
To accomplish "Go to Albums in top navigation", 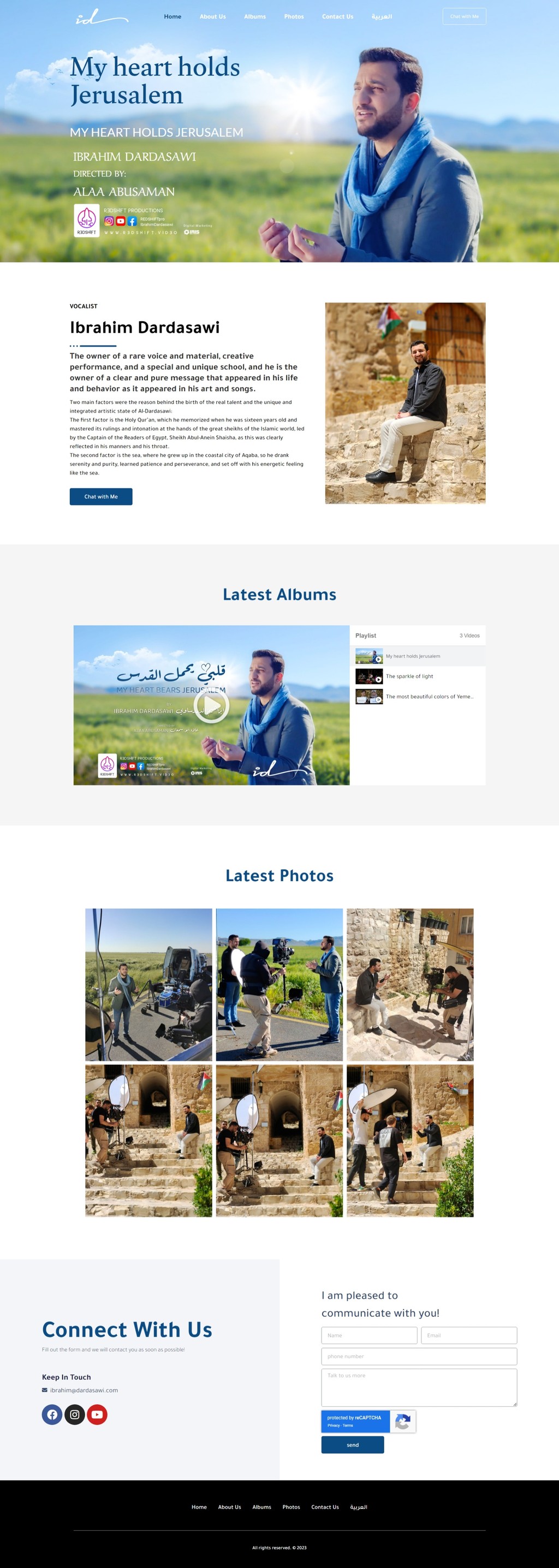I will coord(254,16).
